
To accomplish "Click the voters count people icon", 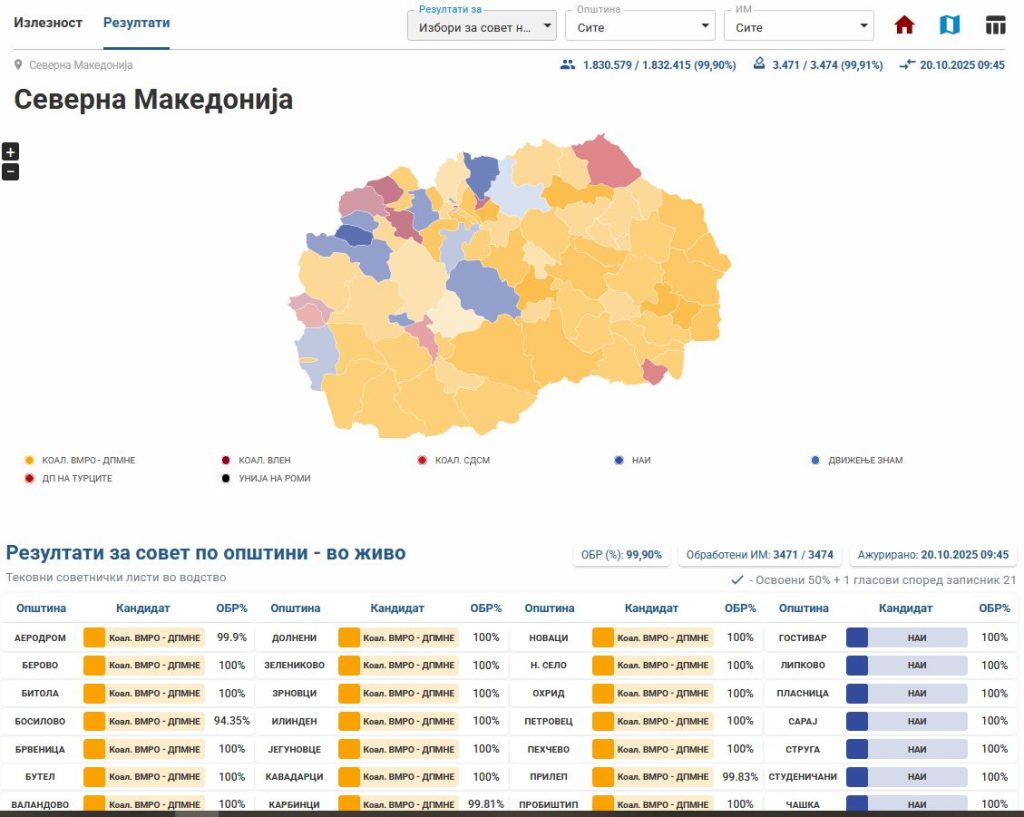I will [x=568, y=65].
